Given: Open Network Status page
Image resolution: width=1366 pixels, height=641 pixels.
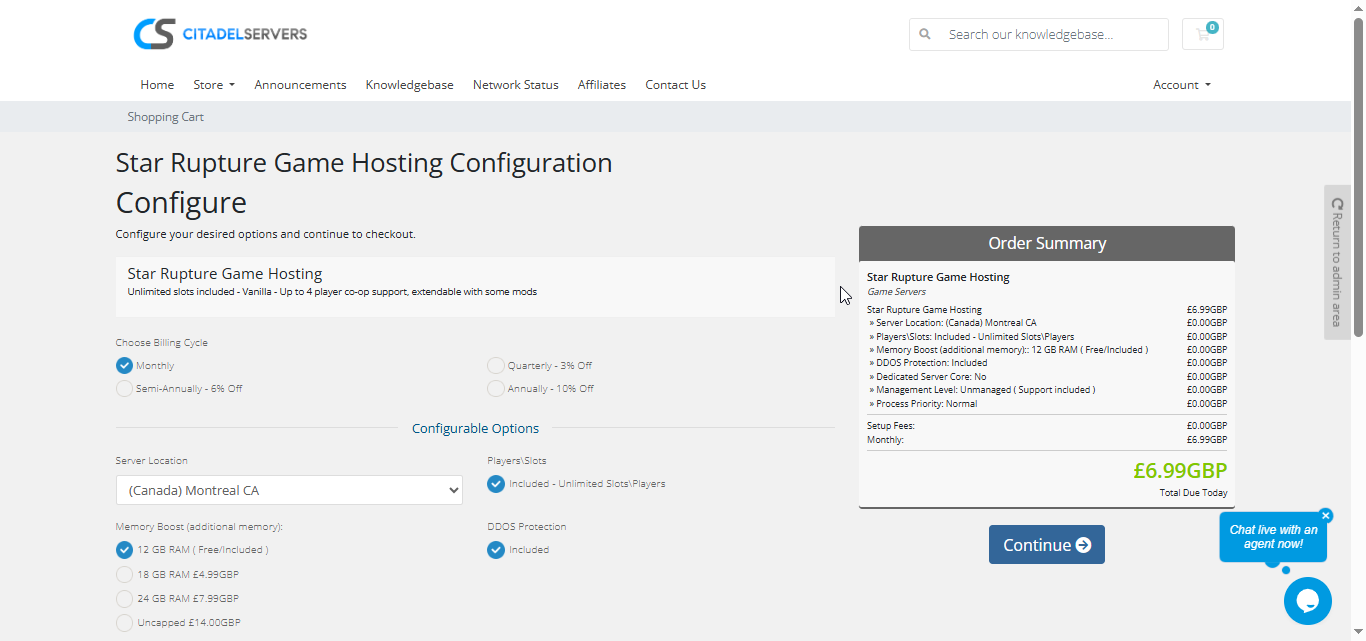Looking at the screenshot, I should (x=515, y=85).
